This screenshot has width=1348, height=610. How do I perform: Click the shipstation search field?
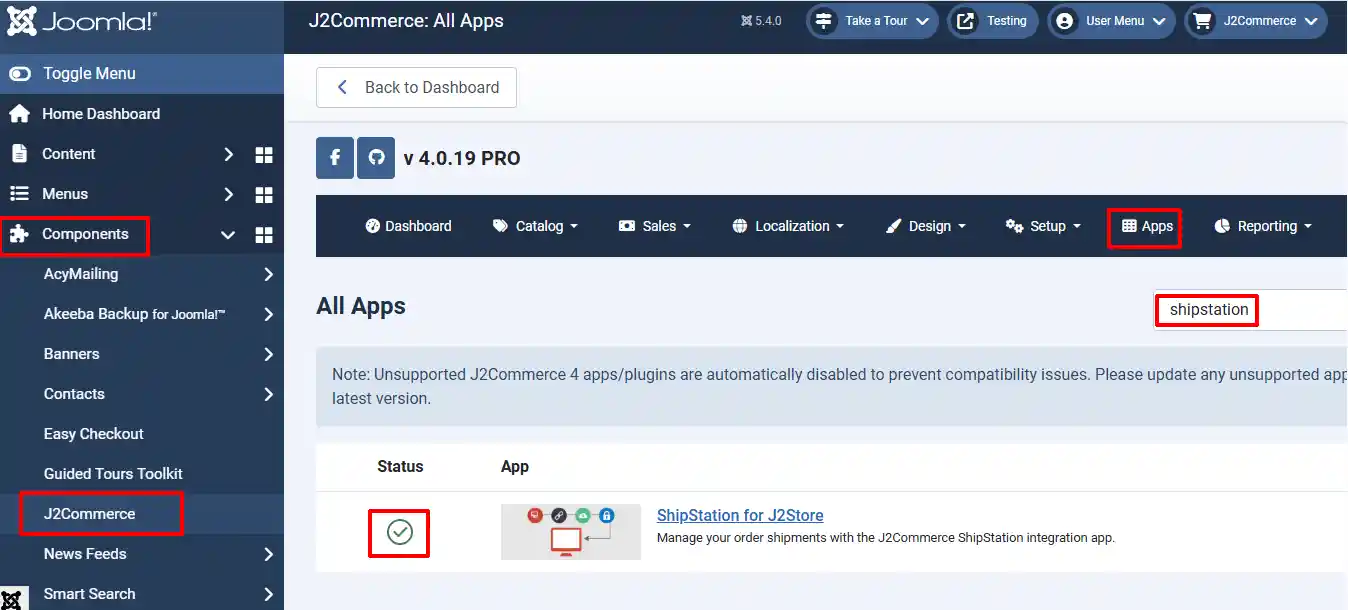coord(1251,310)
